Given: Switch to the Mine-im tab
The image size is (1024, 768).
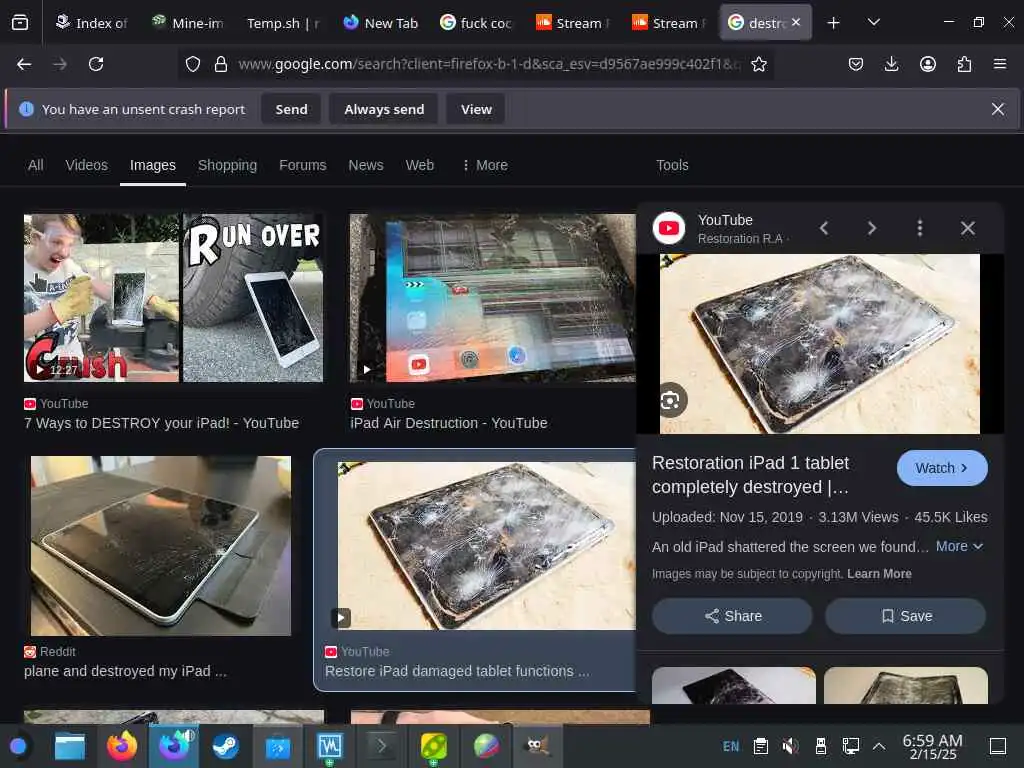Looking at the screenshot, I should click(188, 23).
